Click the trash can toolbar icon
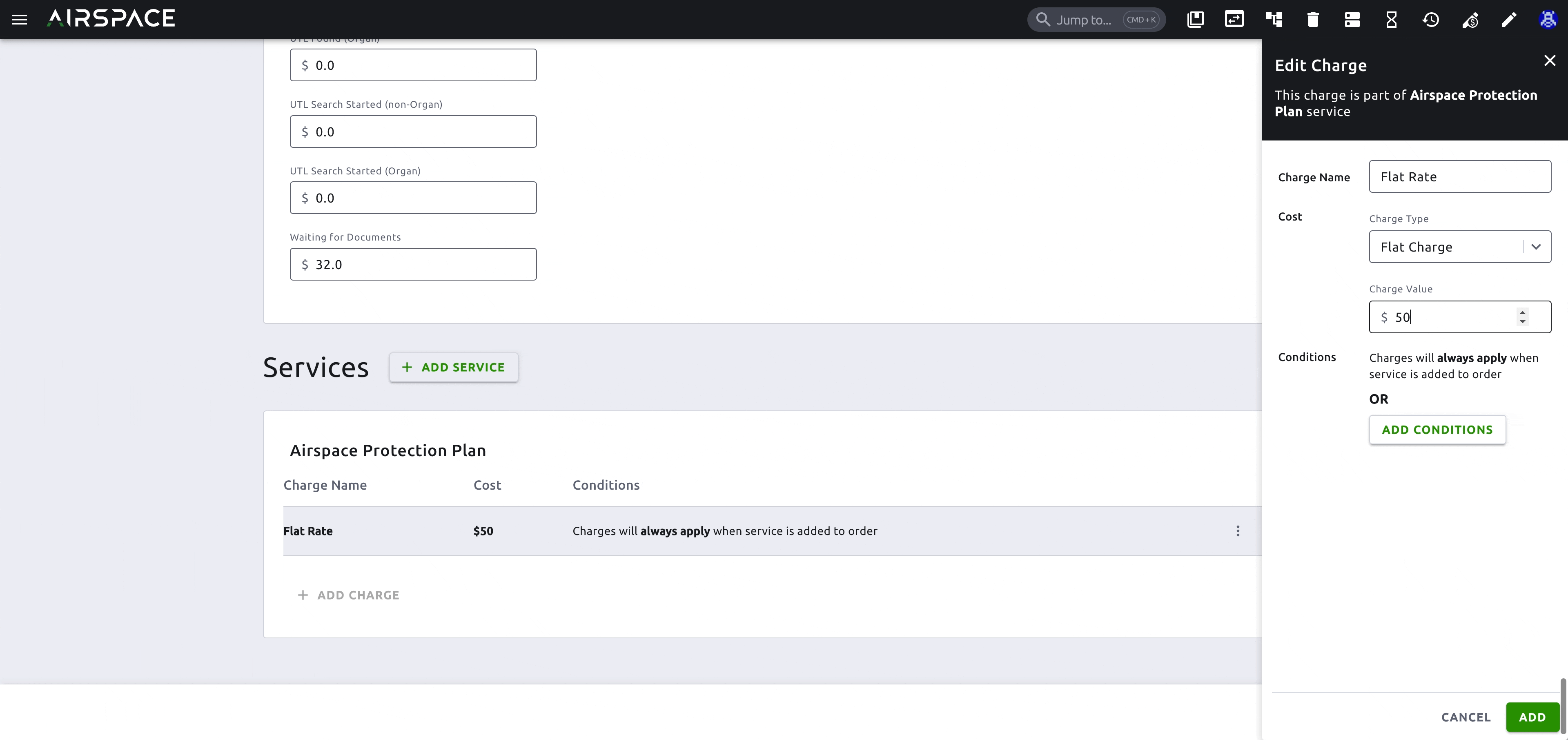This screenshot has width=1568, height=740. 1313,20
